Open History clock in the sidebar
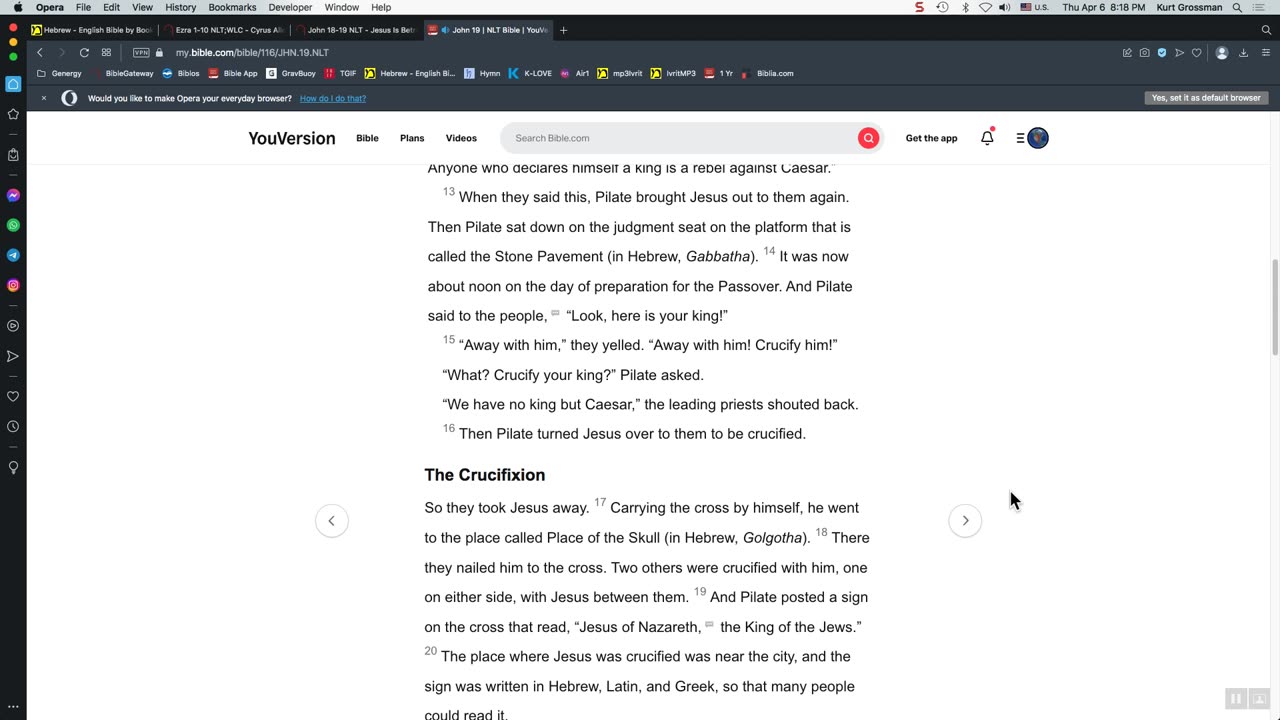 click(x=13, y=426)
